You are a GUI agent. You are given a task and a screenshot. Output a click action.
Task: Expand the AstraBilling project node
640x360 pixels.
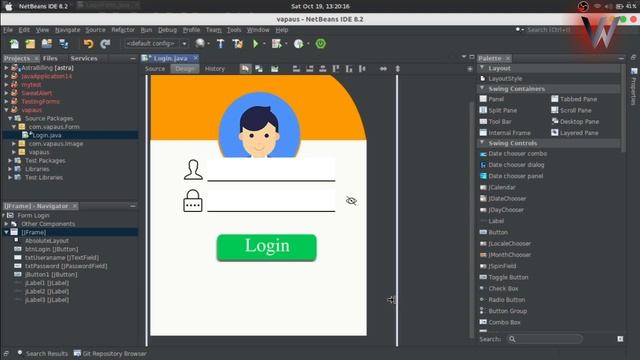coord(6,68)
